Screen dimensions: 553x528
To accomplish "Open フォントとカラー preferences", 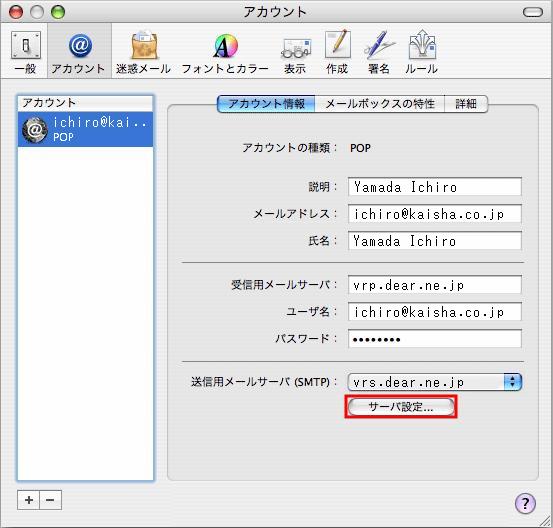I will (225, 52).
